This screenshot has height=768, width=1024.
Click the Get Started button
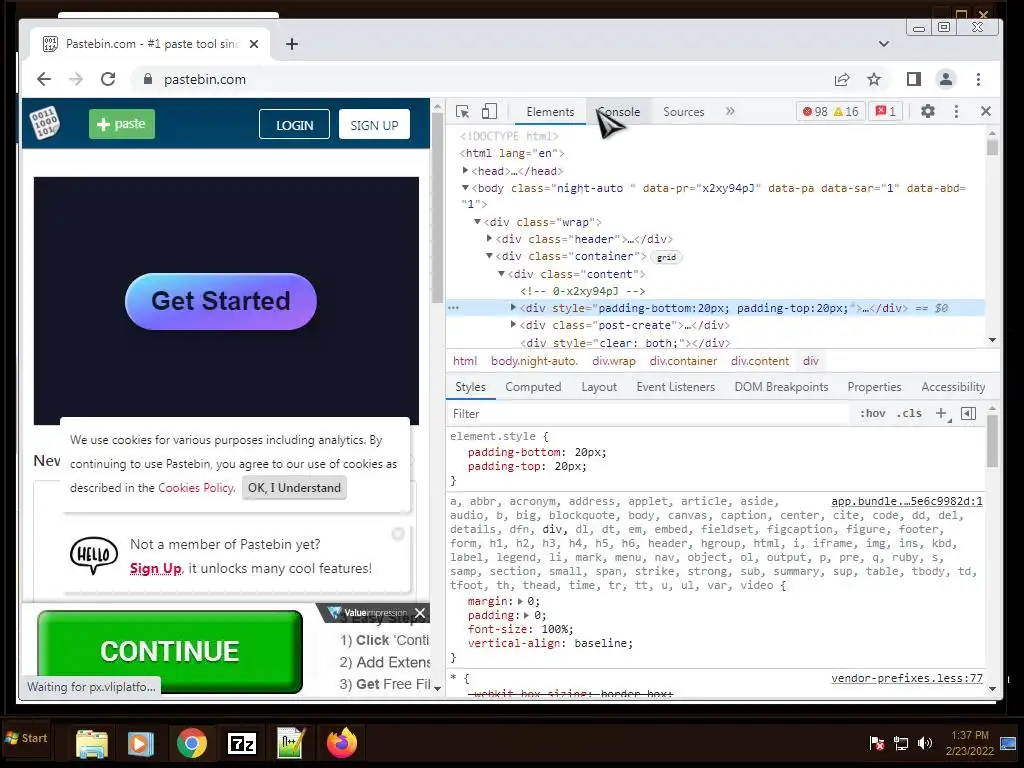(x=221, y=301)
